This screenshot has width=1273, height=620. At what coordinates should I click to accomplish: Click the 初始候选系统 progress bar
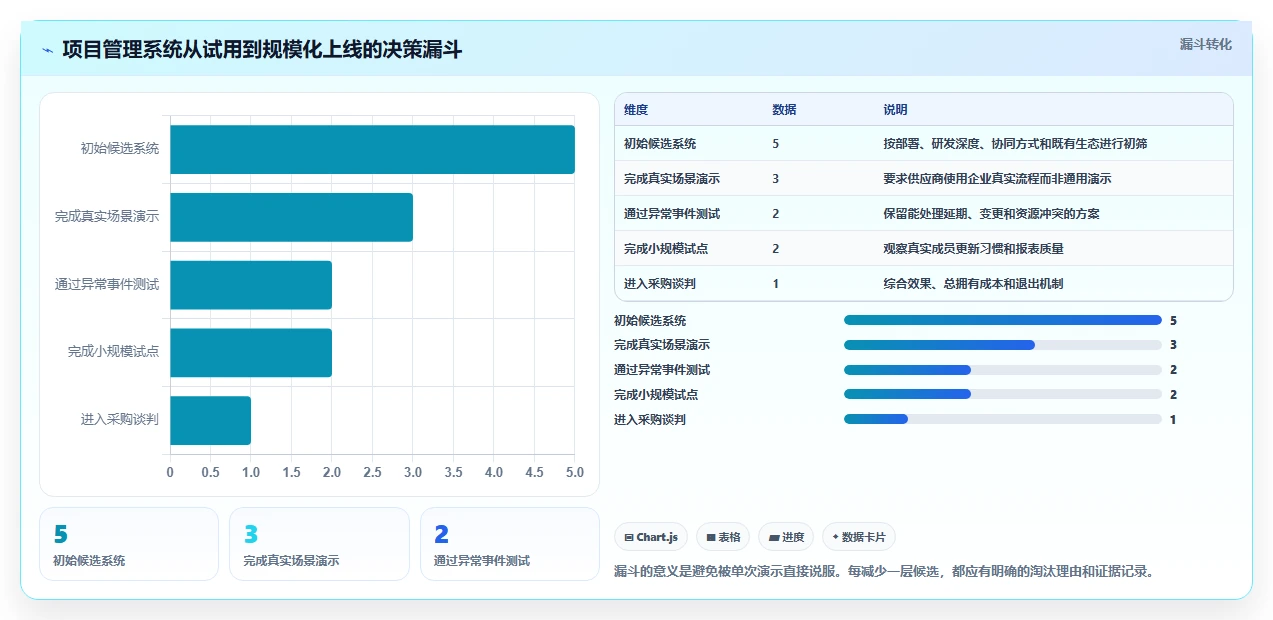[1003, 320]
